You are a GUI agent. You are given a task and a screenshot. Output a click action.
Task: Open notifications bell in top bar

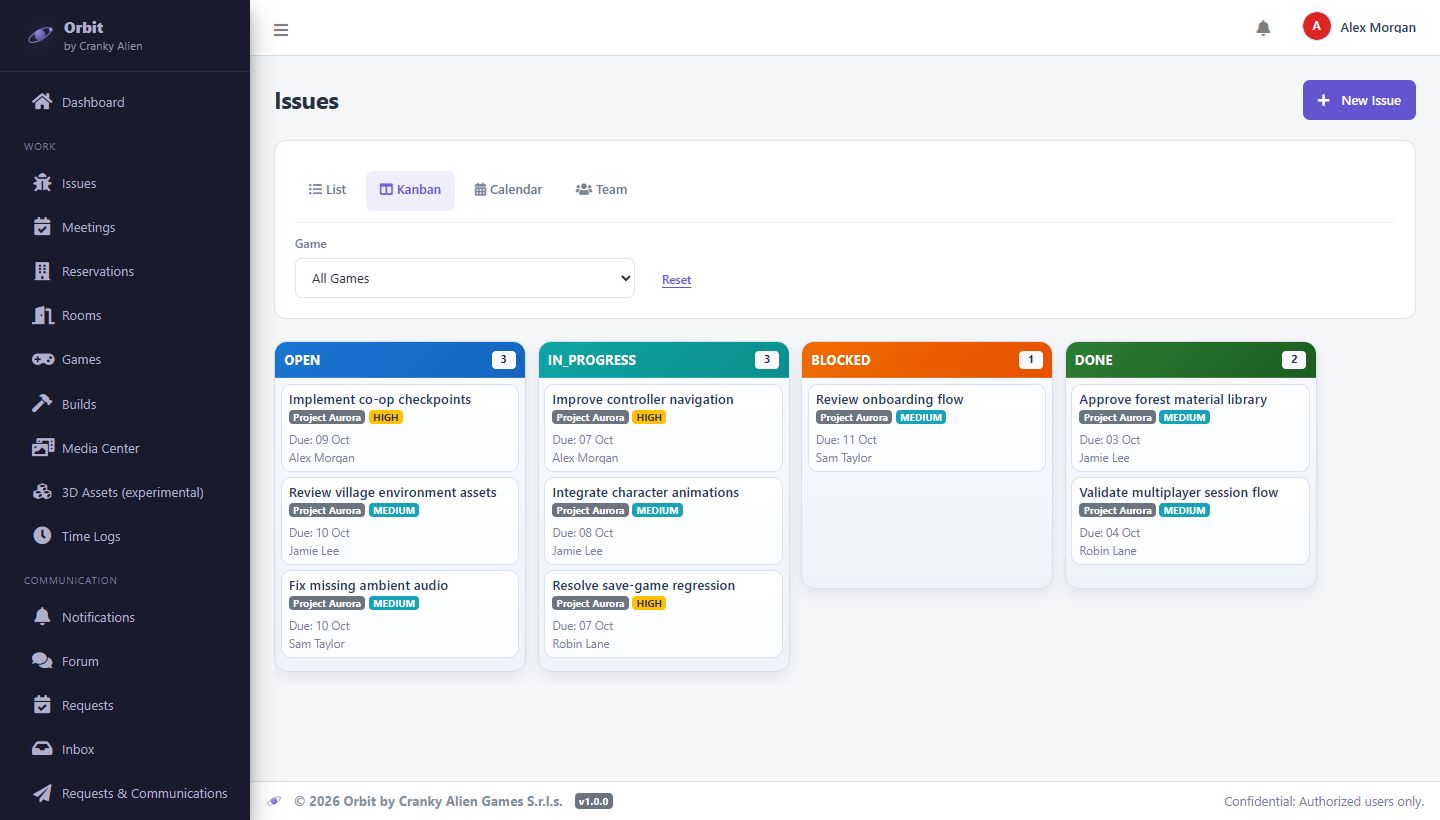click(x=1263, y=28)
